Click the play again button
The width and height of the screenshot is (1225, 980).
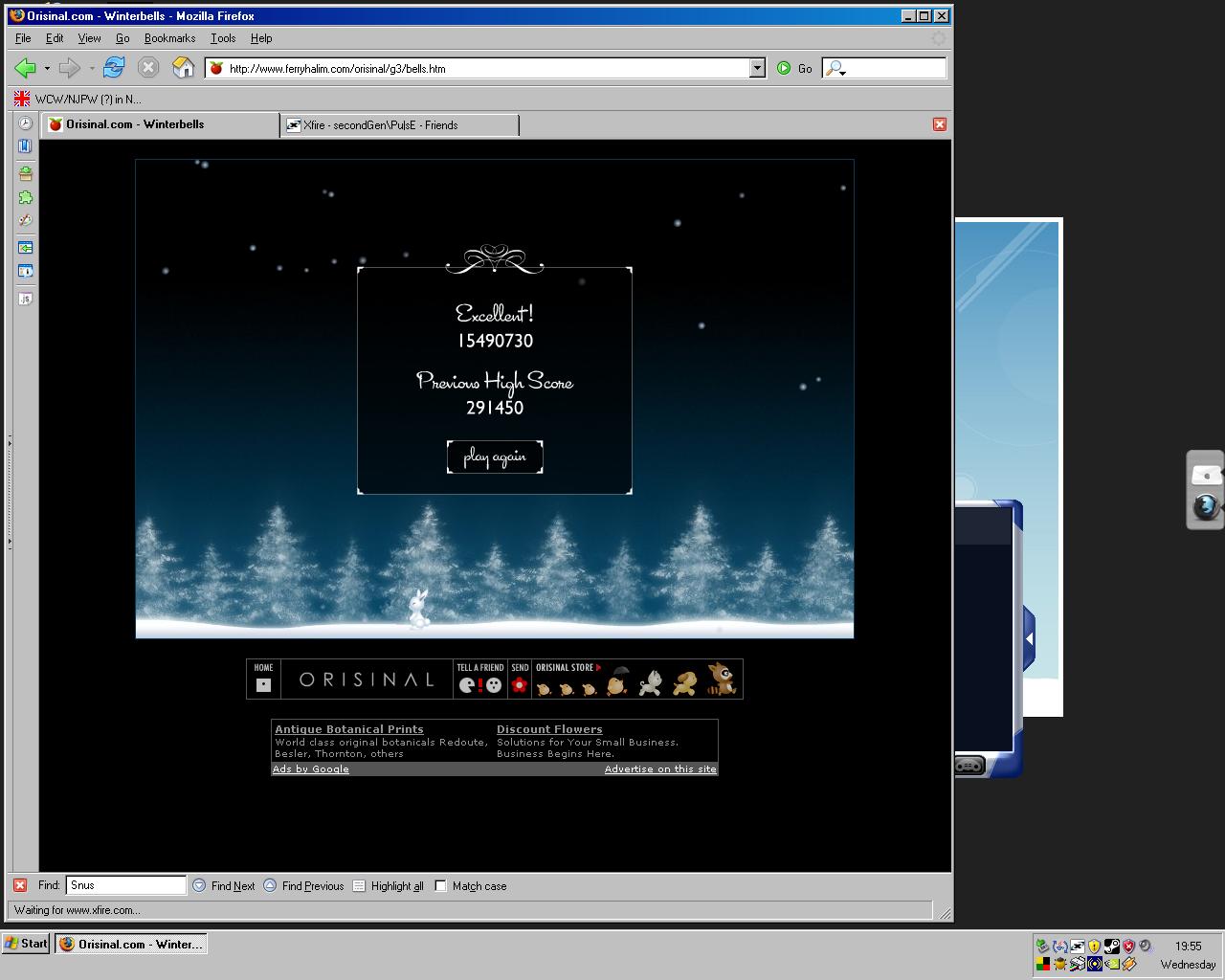coord(495,457)
